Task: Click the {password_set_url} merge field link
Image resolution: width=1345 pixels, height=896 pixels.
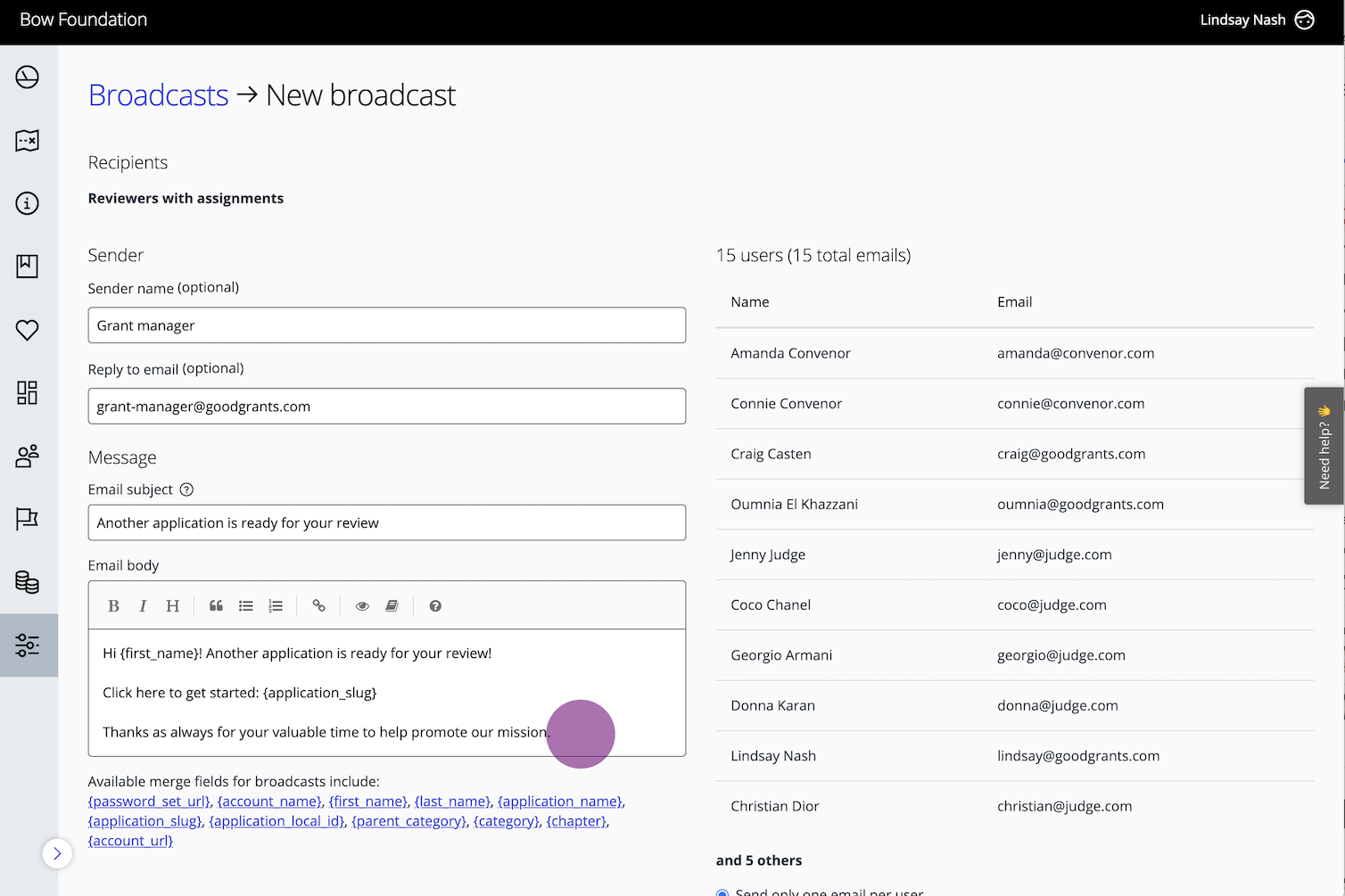Action: click(148, 801)
